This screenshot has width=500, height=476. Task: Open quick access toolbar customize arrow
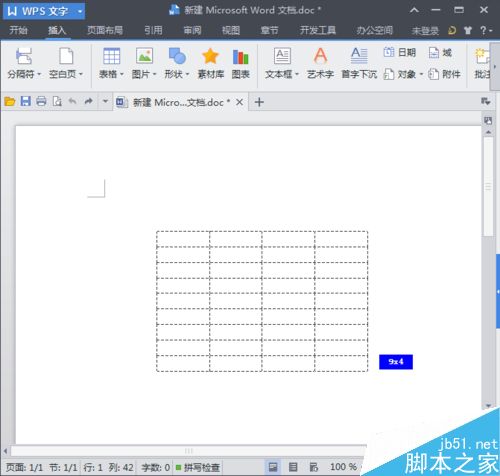105,101
